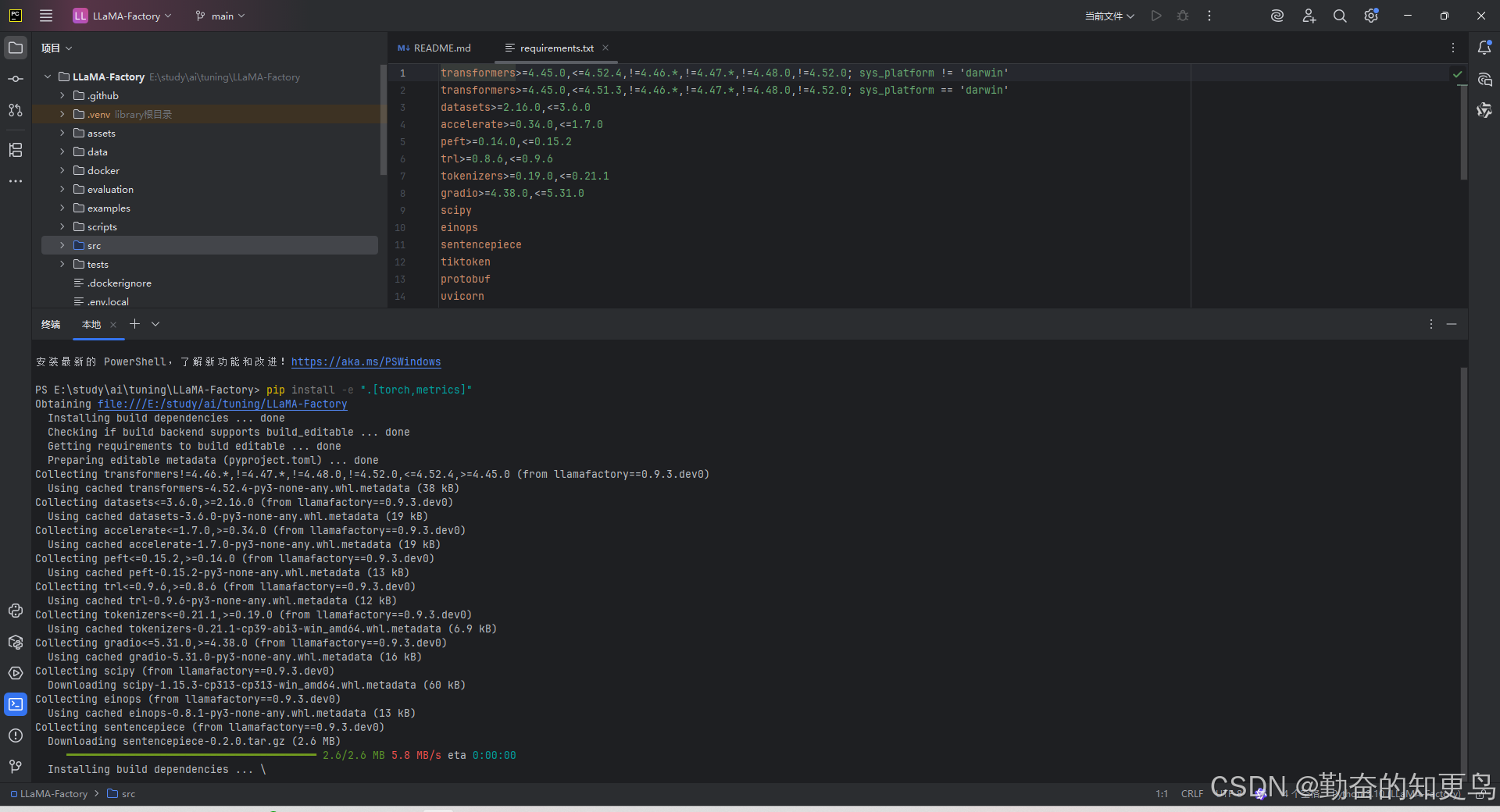Open the run configuration dropdown

click(x=1109, y=16)
